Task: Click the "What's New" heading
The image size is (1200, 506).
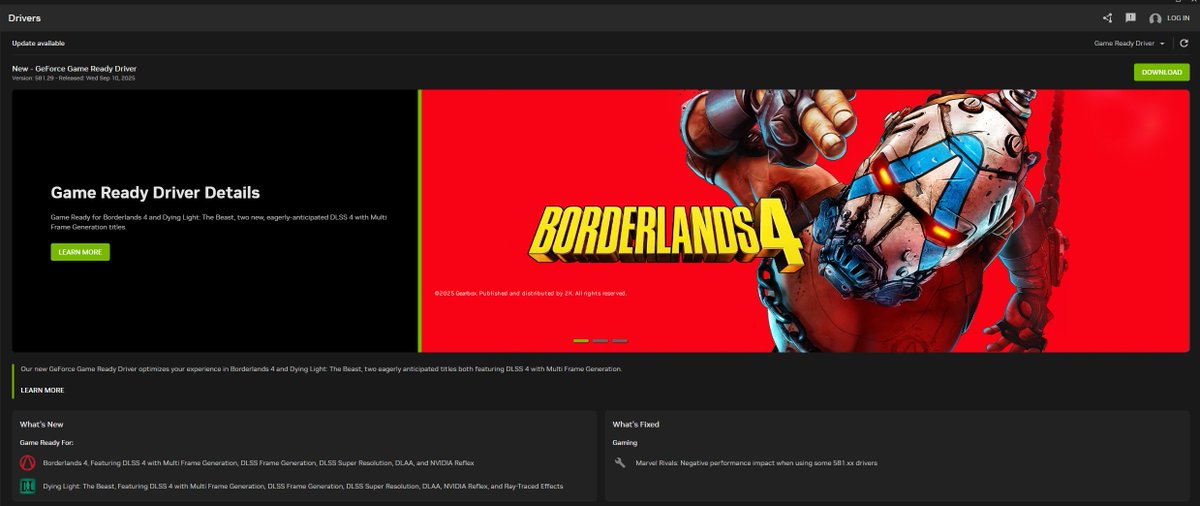Action: (41, 424)
